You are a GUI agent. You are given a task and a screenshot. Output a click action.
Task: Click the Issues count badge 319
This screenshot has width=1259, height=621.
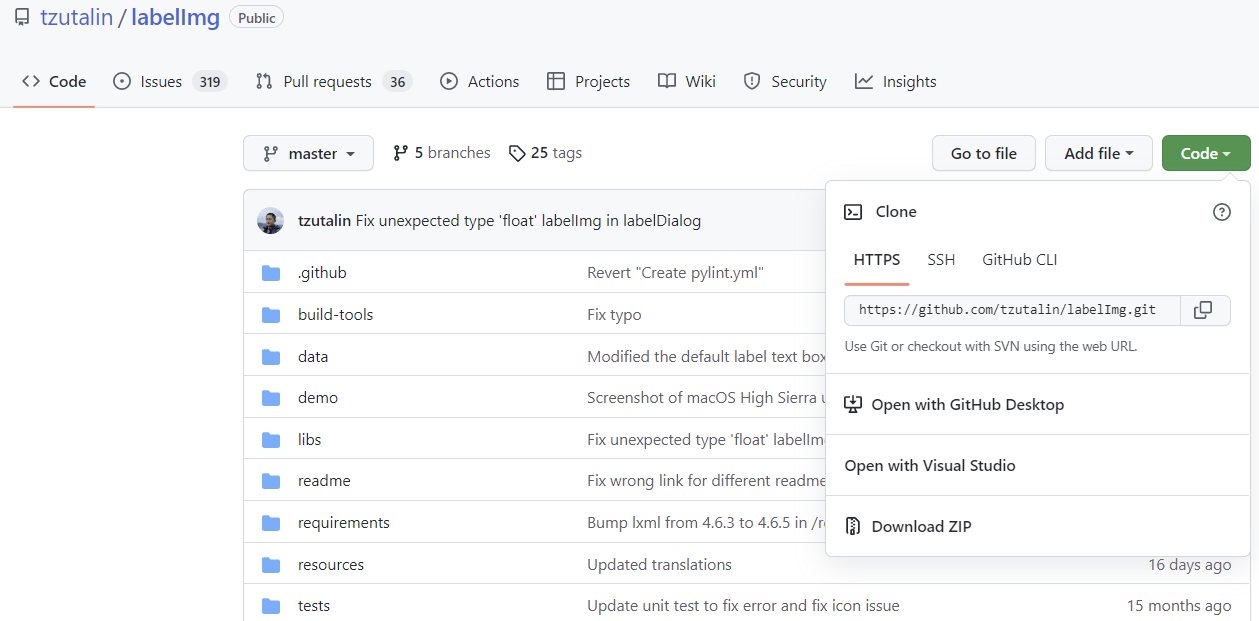[x=209, y=82]
